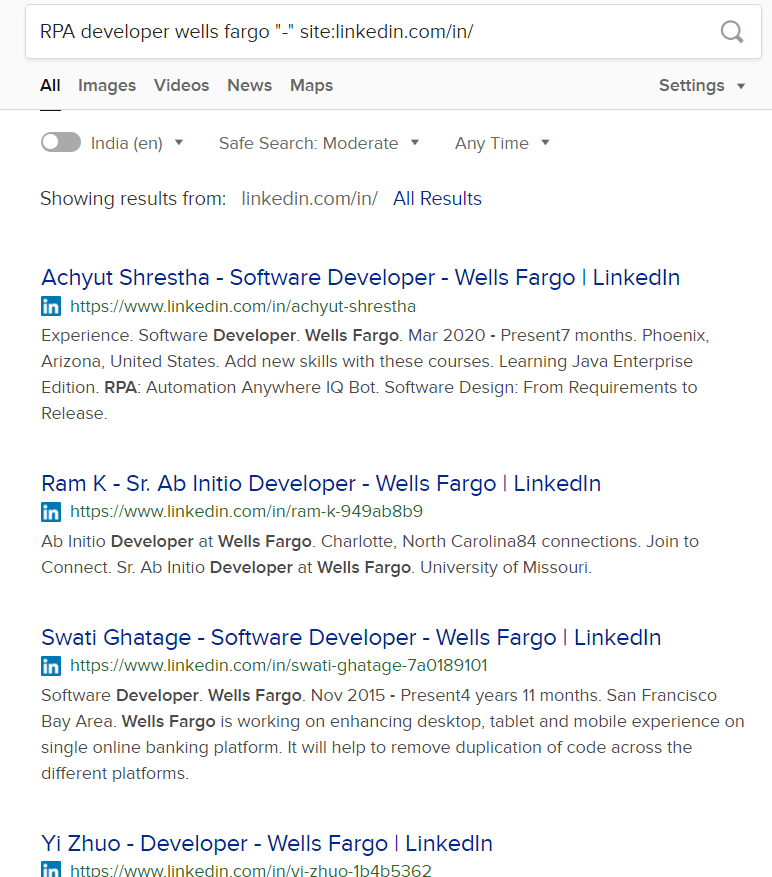Click snippet text 'Ab Initio Developer at Wells Fargo'
This screenshot has height=877, width=772.
370,554
